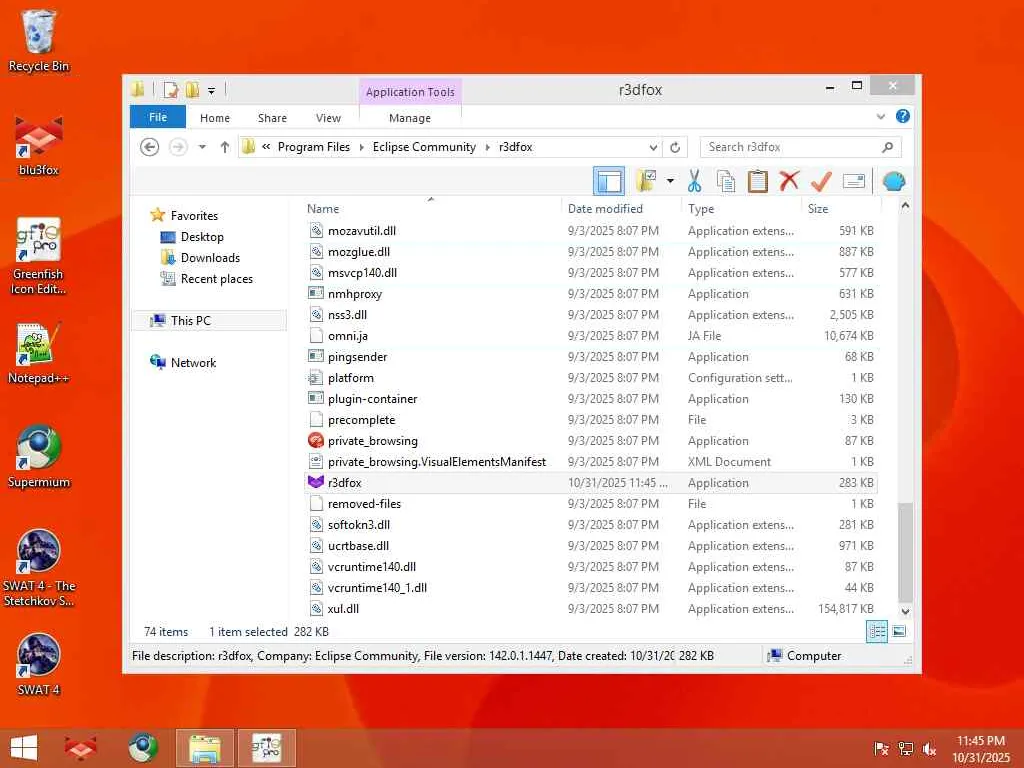Open Desktop in the navigation pane

point(202,236)
